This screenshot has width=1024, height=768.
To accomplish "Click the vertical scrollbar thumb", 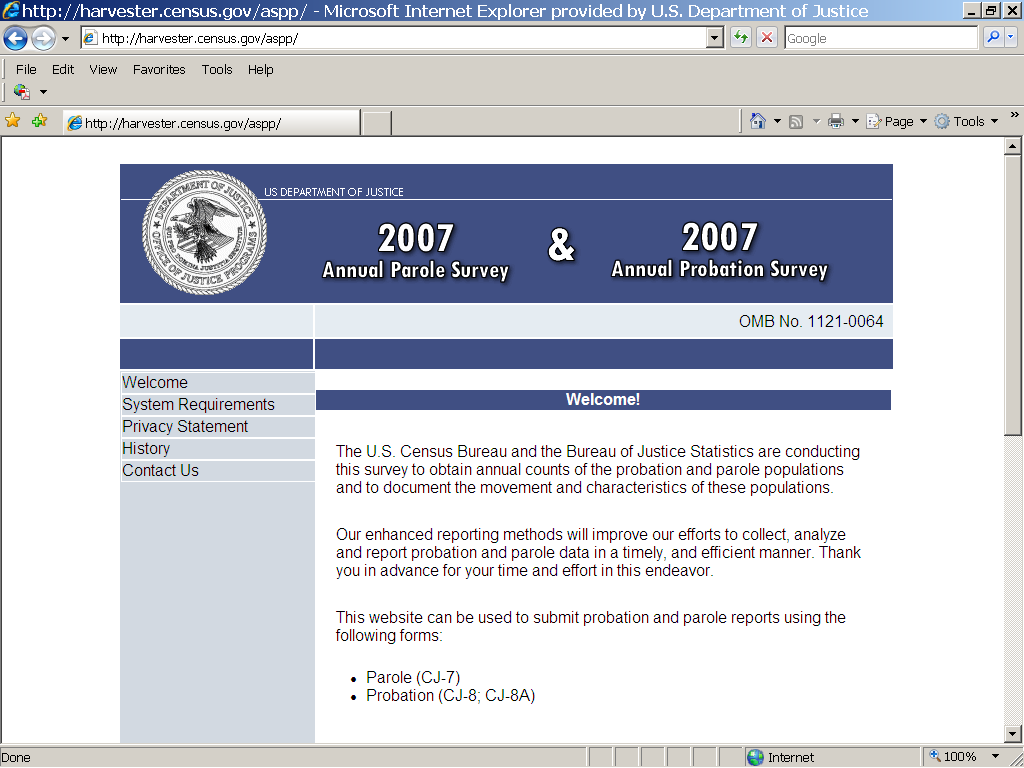I will [x=1012, y=295].
